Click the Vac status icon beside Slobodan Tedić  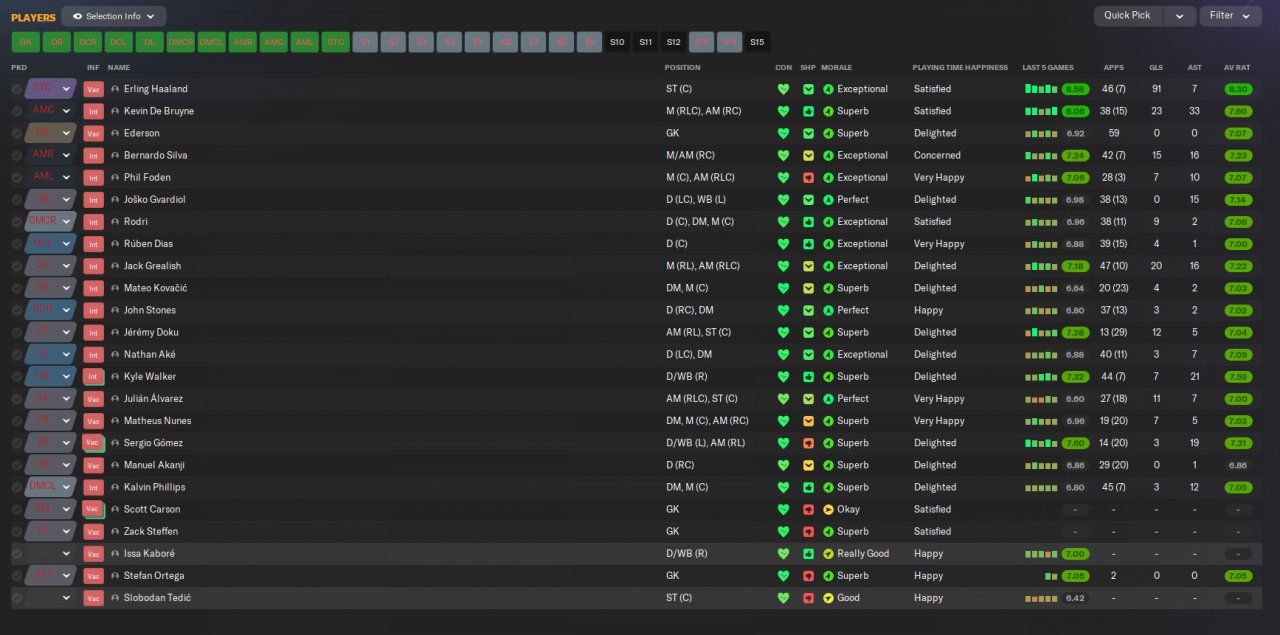coord(93,598)
